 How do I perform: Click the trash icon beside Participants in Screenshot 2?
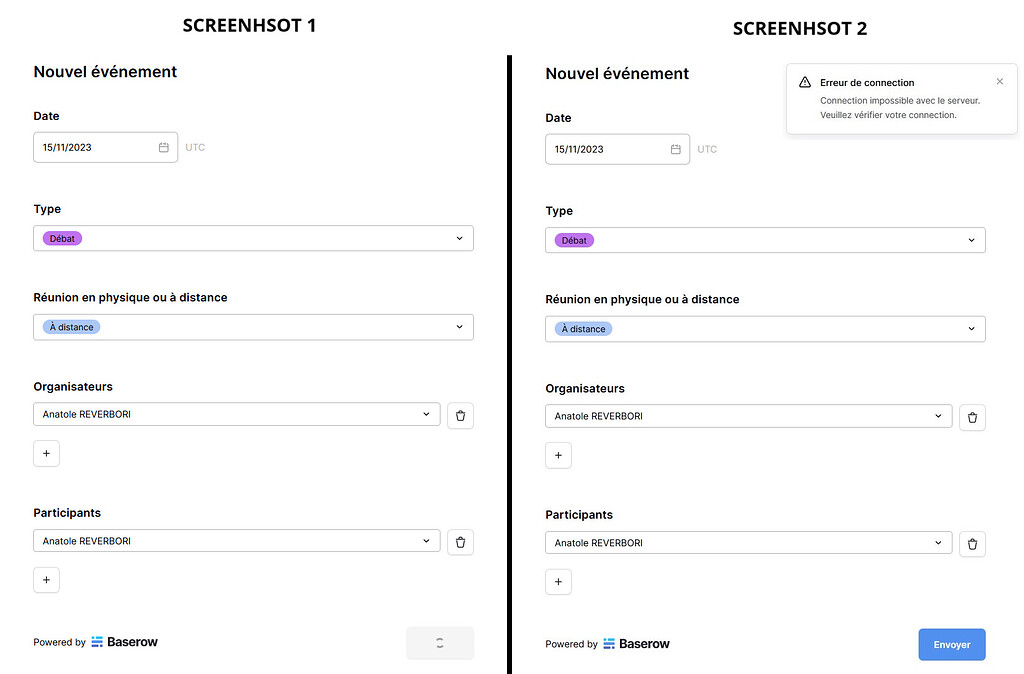tap(972, 543)
